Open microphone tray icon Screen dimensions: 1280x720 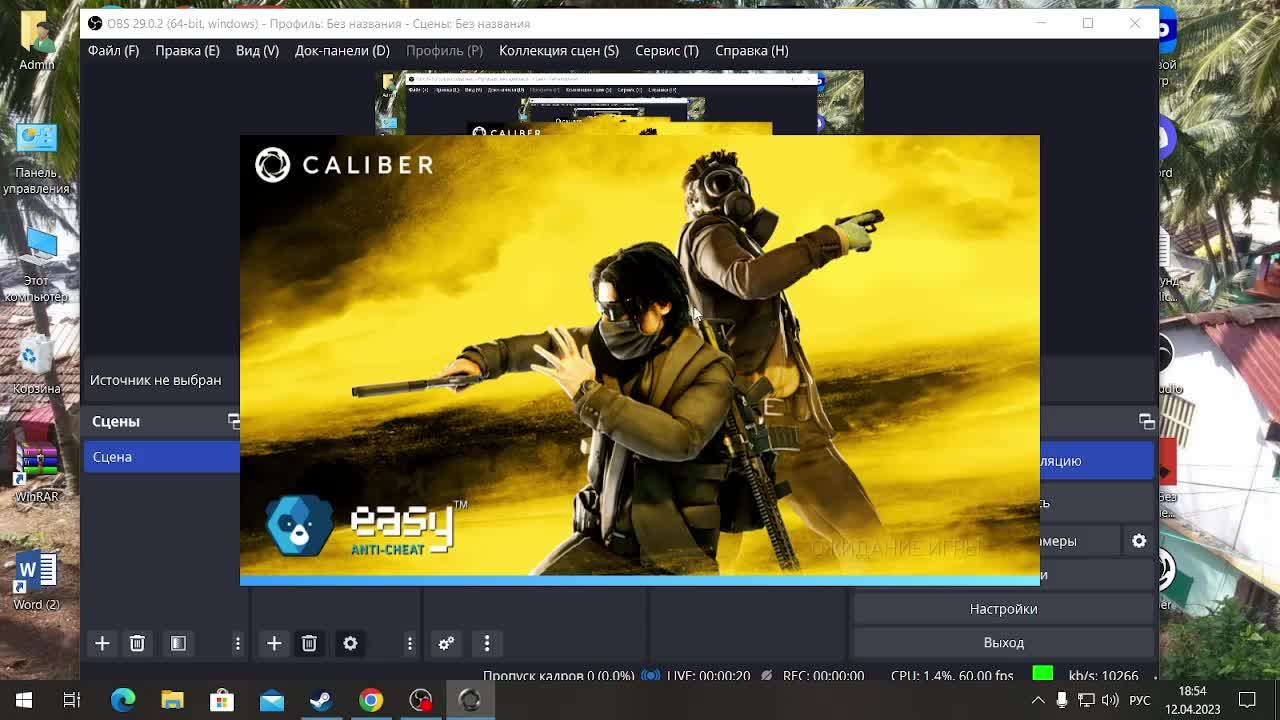[x=1062, y=700]
